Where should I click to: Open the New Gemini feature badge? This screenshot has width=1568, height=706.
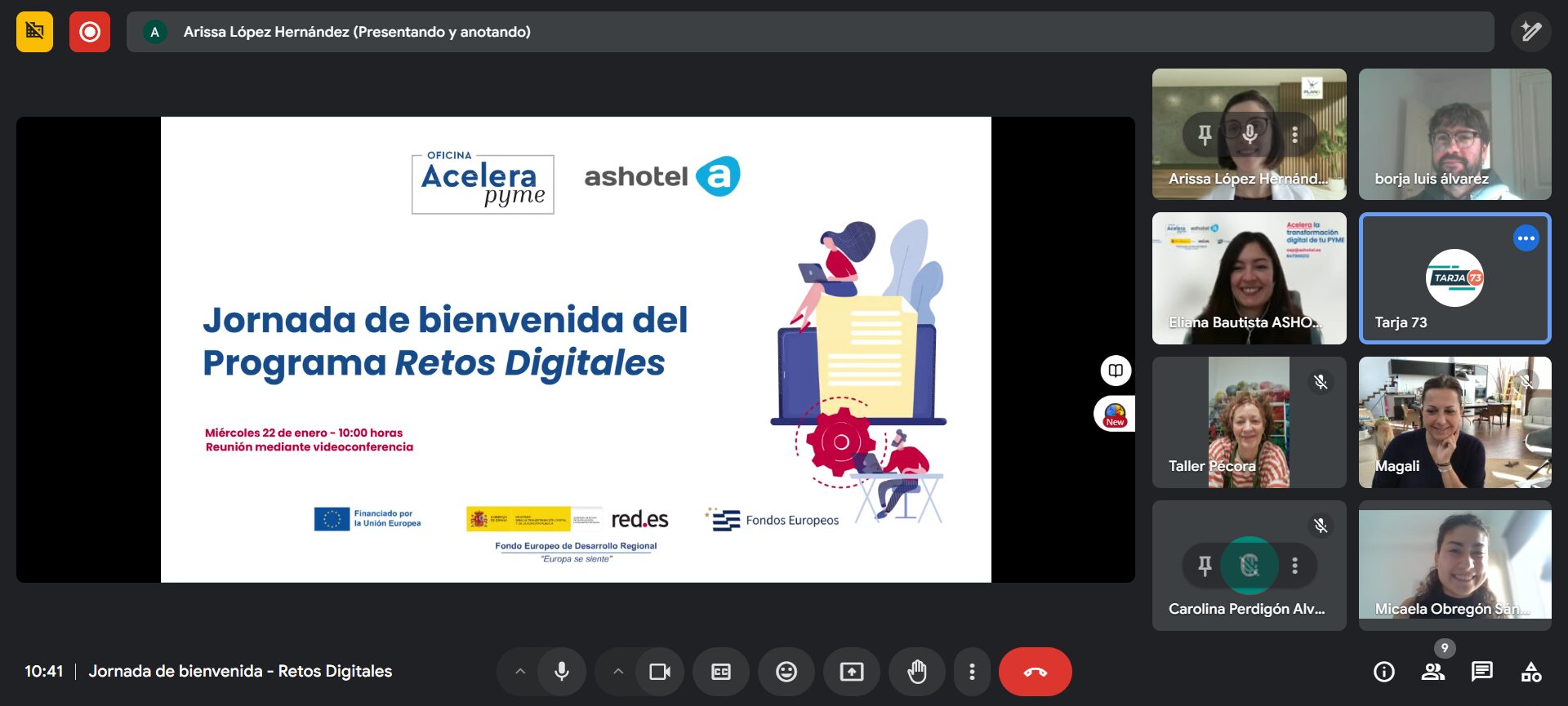(x=1115, y=414)
